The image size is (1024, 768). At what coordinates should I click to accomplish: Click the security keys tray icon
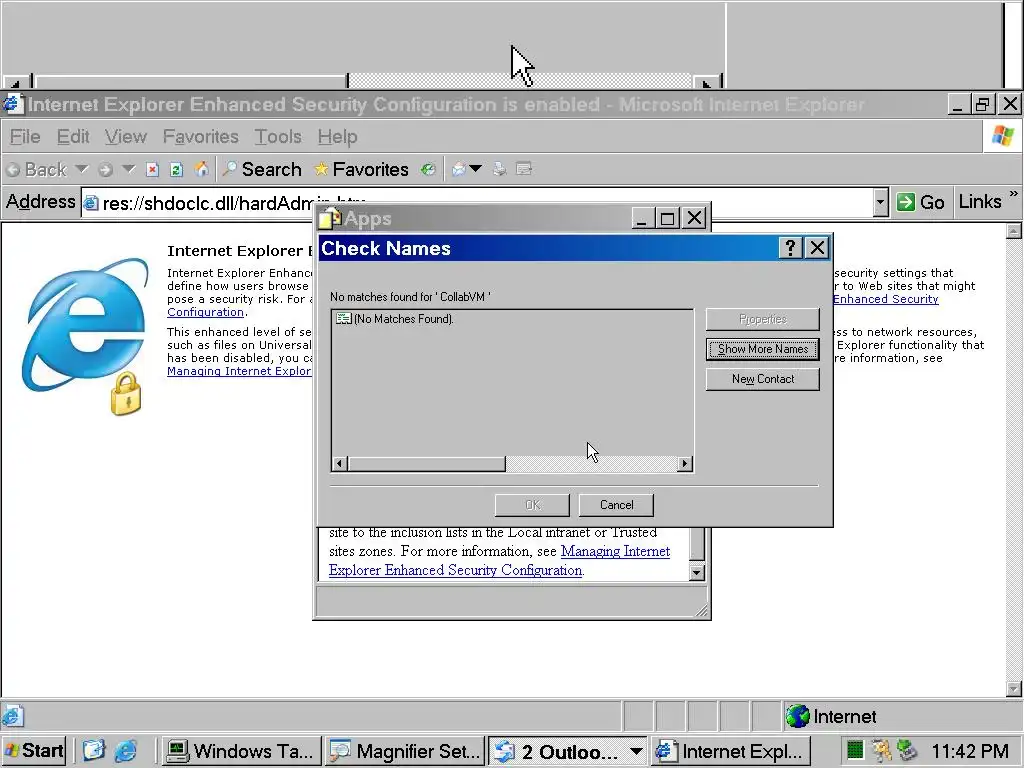pyautogui.click(x=881, y=751)
